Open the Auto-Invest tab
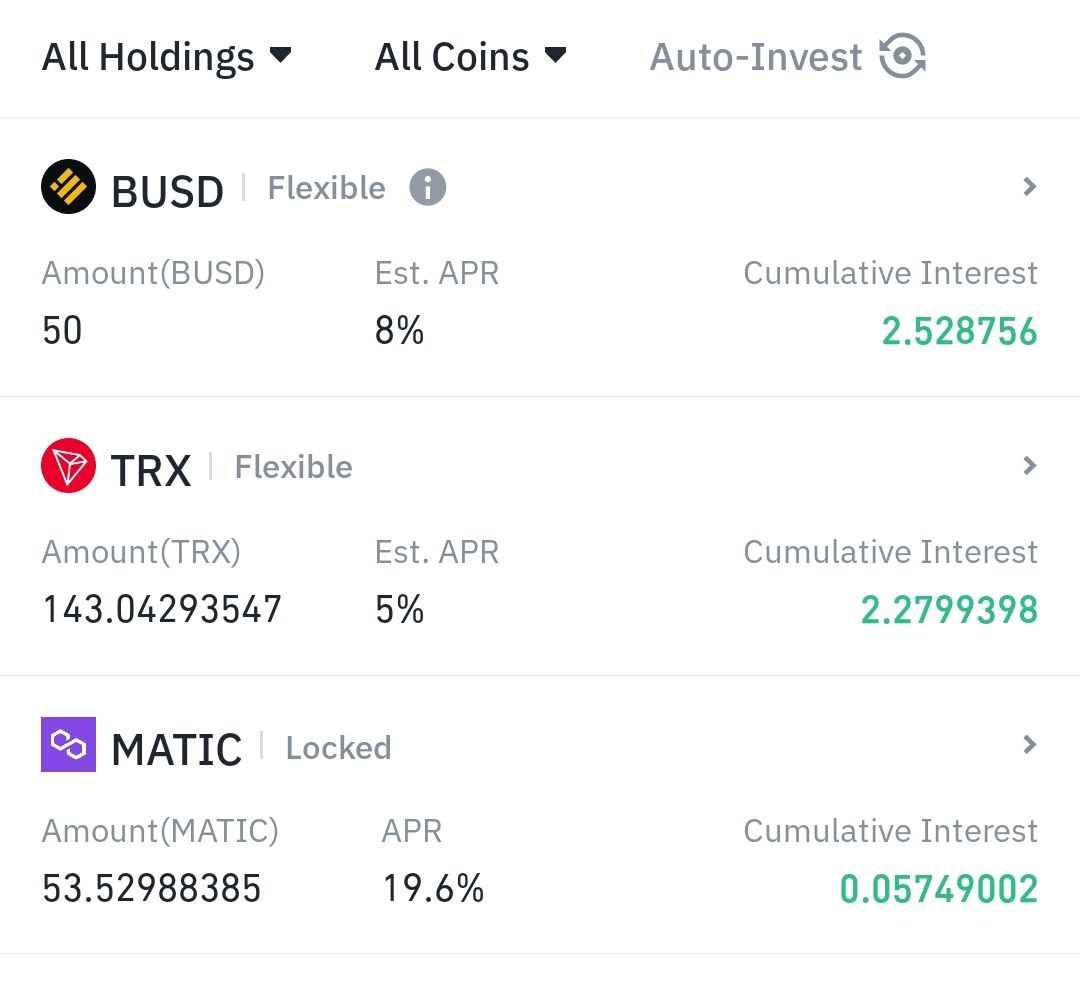This screenshot has height=996, width=1080. (x=788, y=56)
